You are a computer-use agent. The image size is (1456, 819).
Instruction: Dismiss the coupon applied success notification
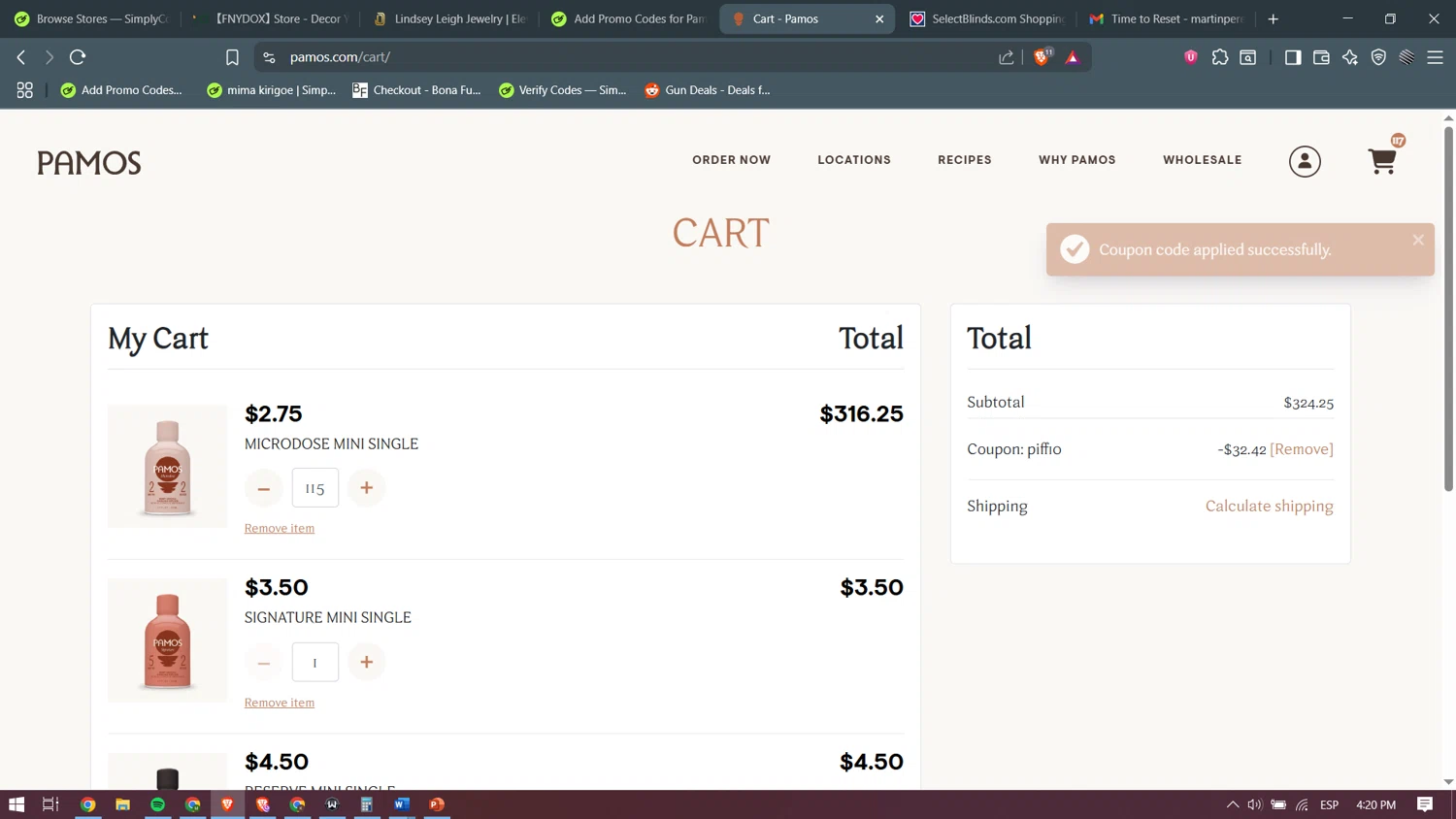coord(1418,240)
